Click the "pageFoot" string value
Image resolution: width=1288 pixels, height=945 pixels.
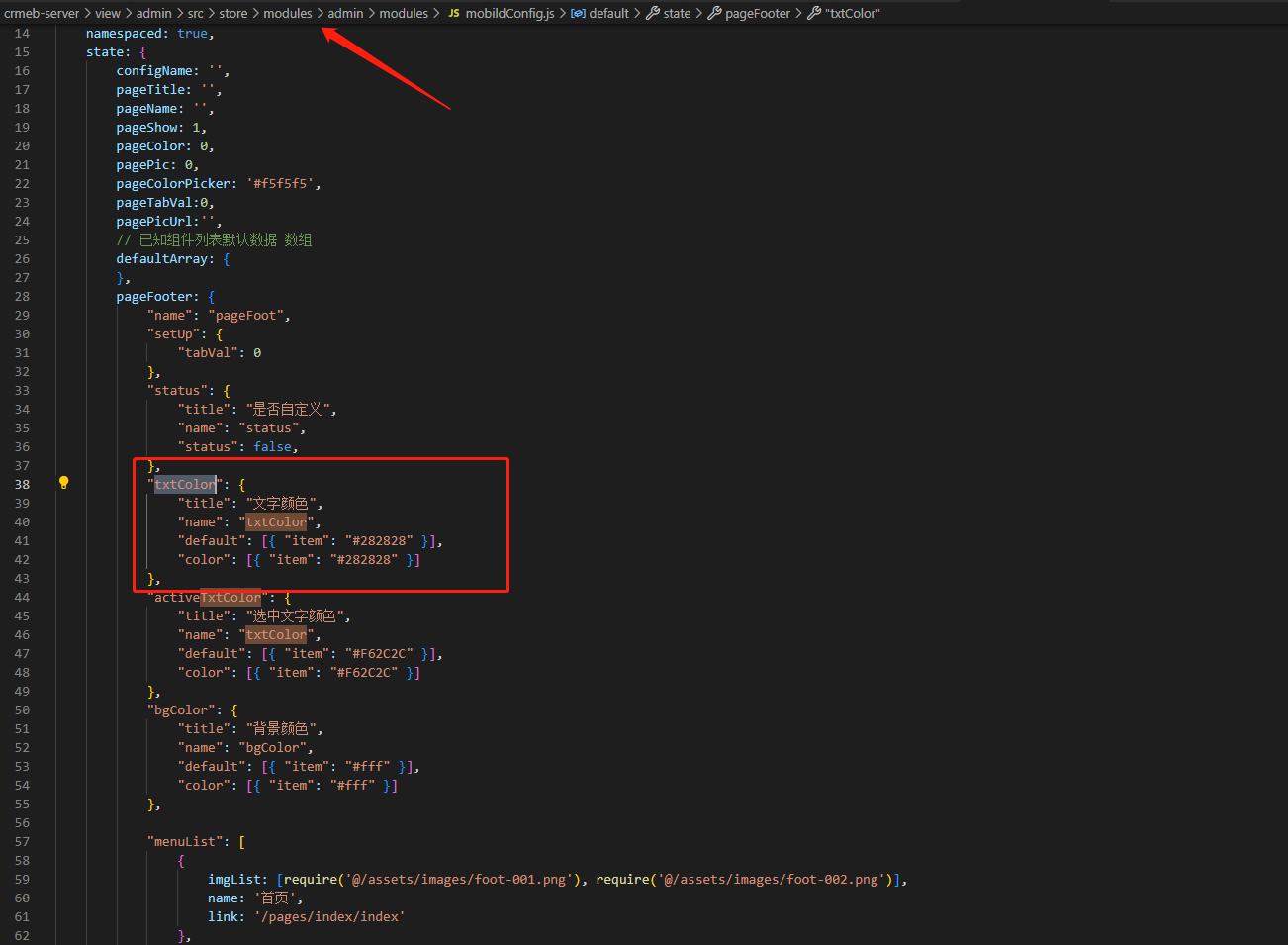(x=246, y=315)
